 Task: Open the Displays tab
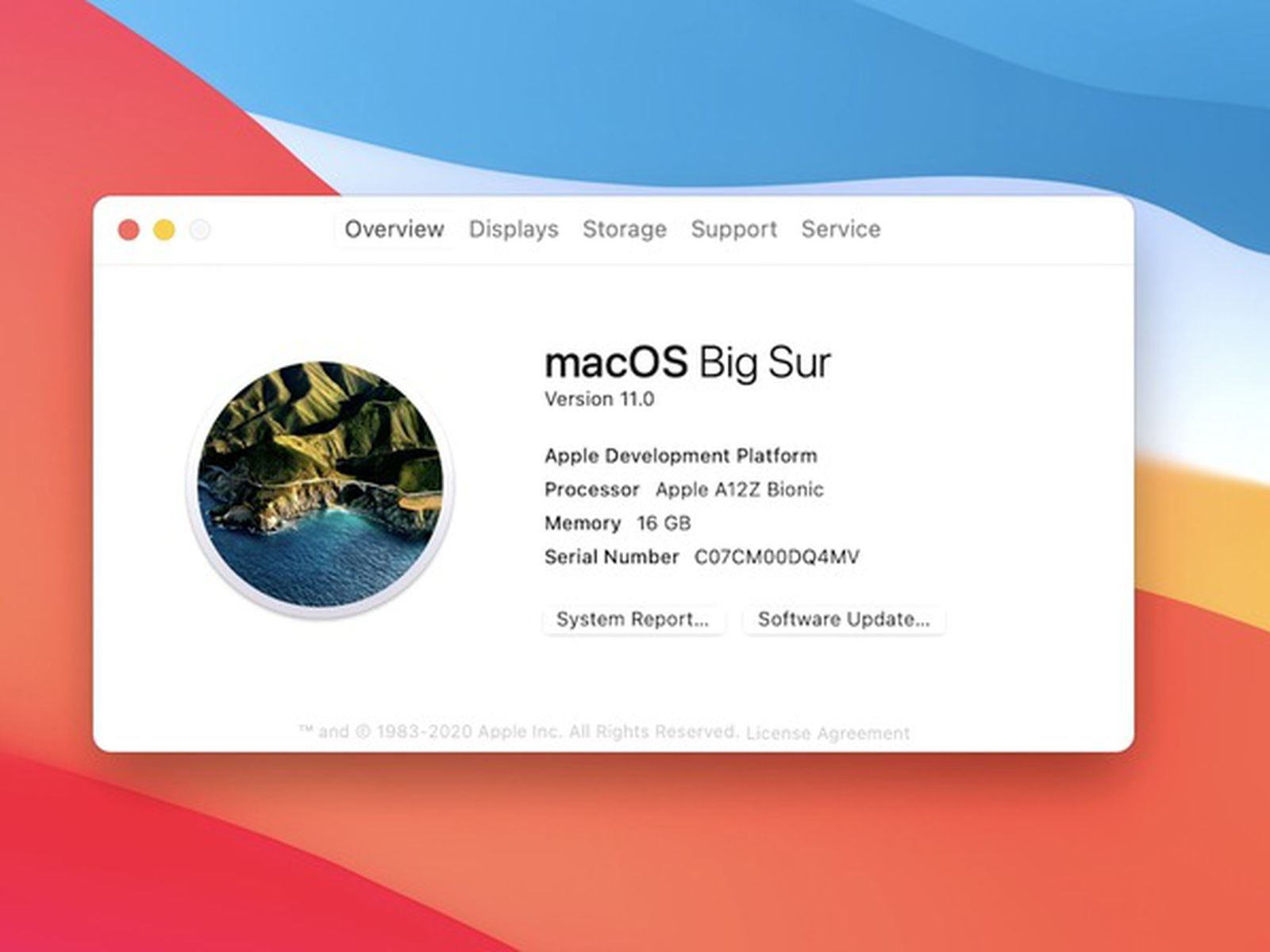514,229
